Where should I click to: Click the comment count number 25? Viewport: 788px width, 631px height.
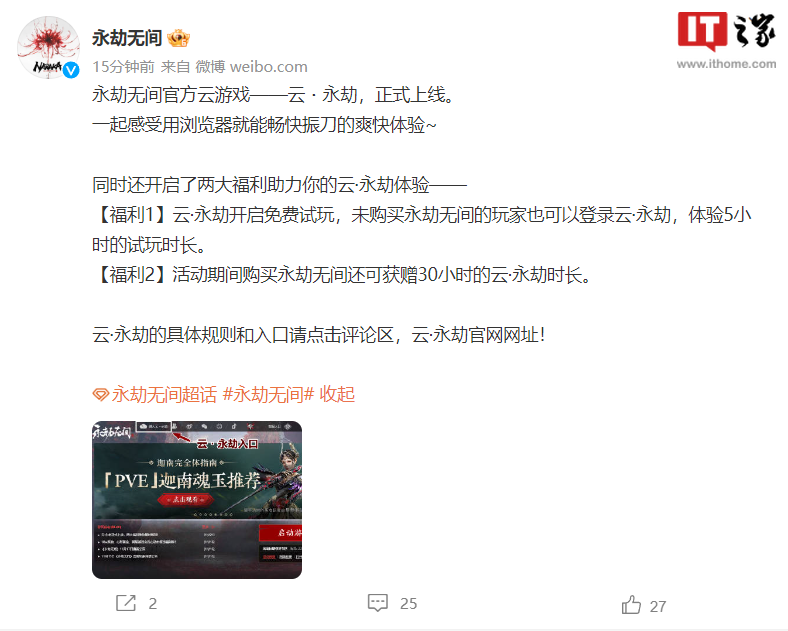pyautogui.click(x=409, y=603)
